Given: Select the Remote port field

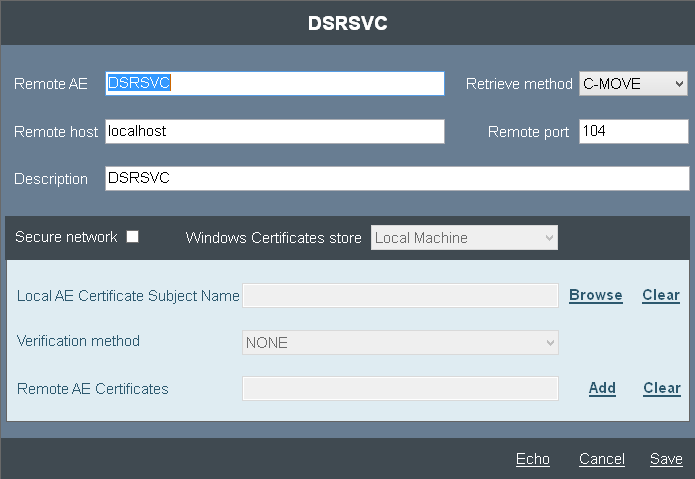Looking at the screenshot, I should click(x=633, y=132).
